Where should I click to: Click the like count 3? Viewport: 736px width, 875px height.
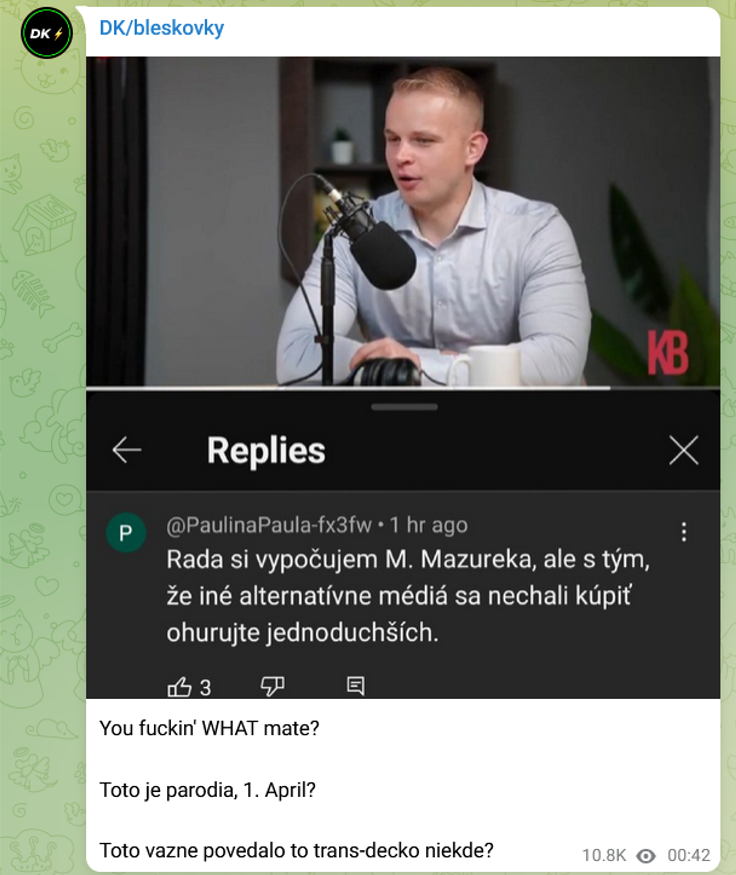pyautogui.click(x=205, y=688)
